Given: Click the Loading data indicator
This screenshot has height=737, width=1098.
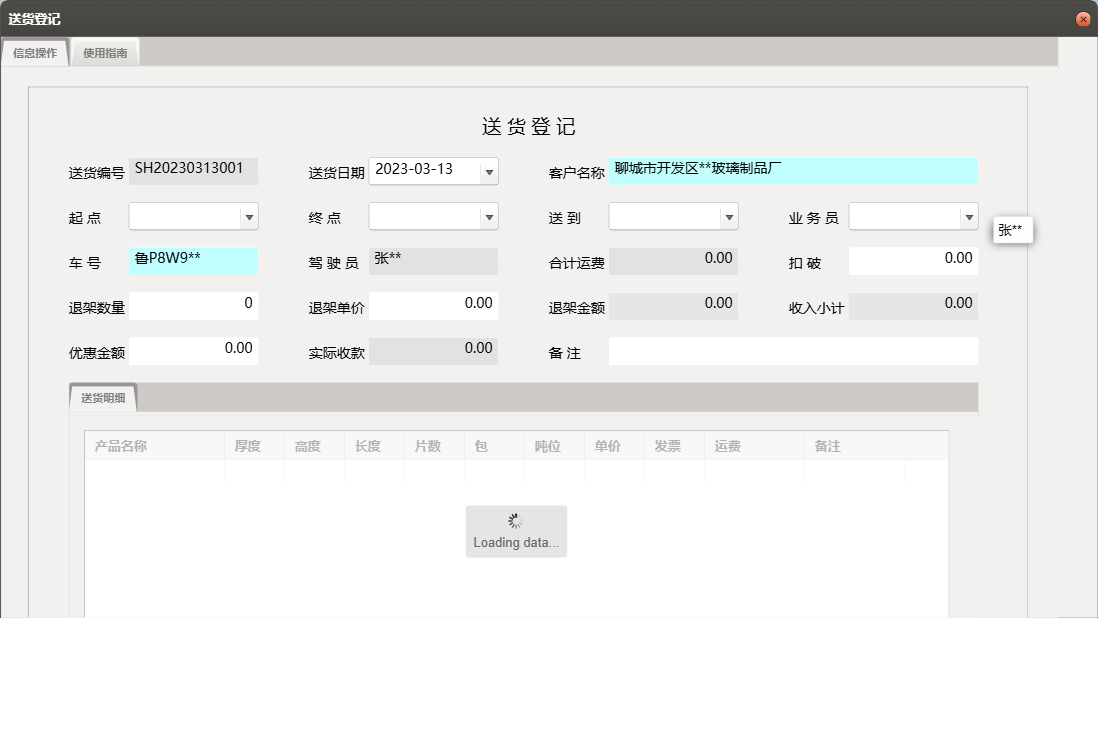Looking at the screenshot, I should tap(516, 531).
